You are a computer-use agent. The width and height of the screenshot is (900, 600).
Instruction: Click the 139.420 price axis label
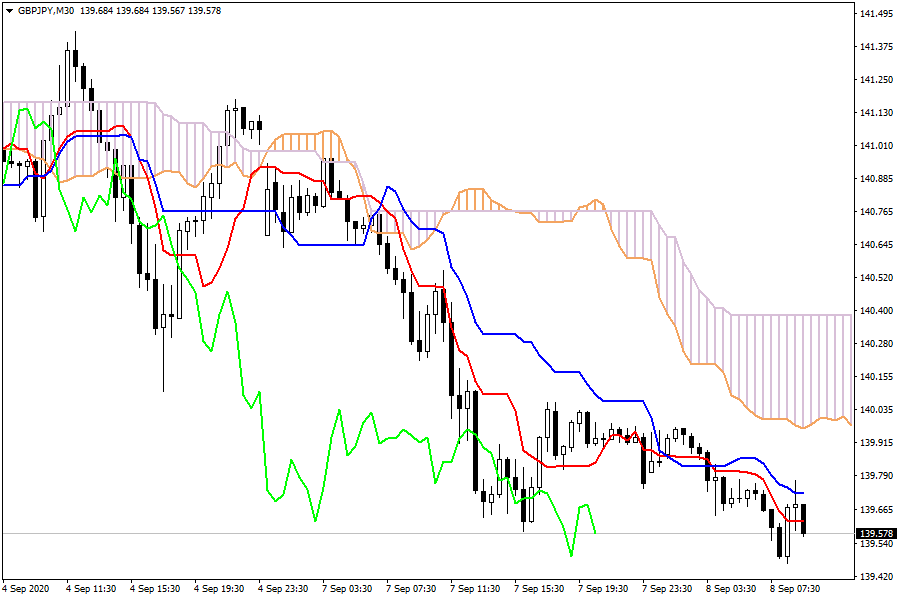(x=876, y=577)
